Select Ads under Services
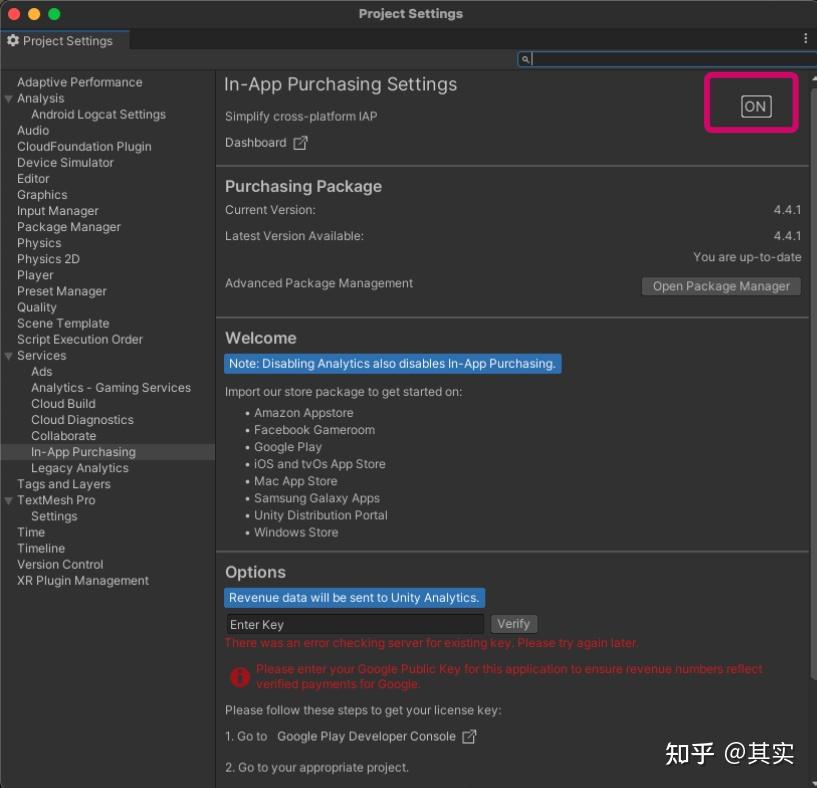The height and width of the screenshot is (788, 817). pos(41,371)
